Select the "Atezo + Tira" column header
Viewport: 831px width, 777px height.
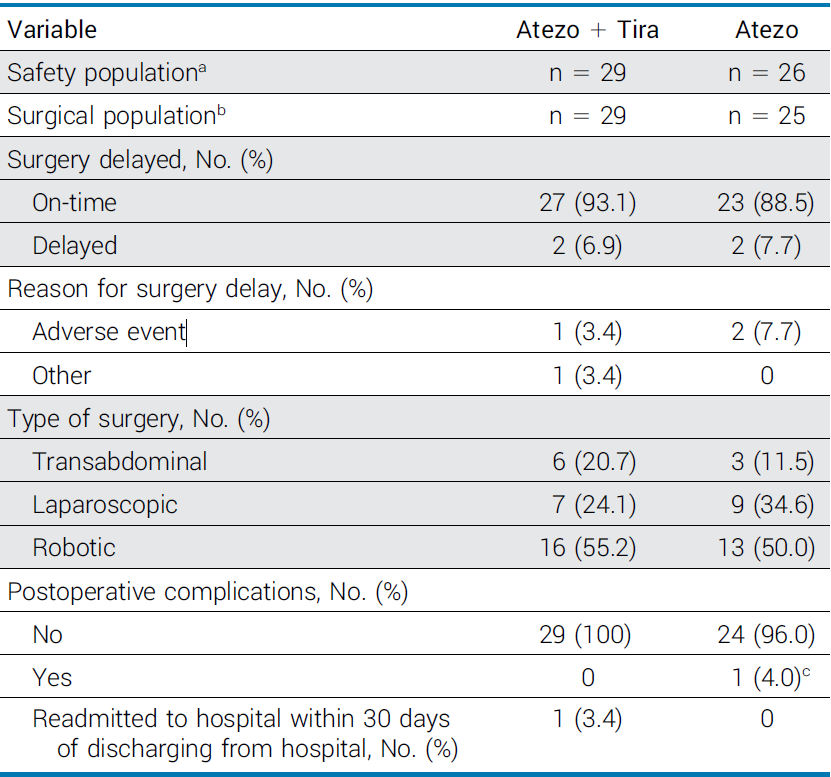pyautogui.click(x=587, y=30)
